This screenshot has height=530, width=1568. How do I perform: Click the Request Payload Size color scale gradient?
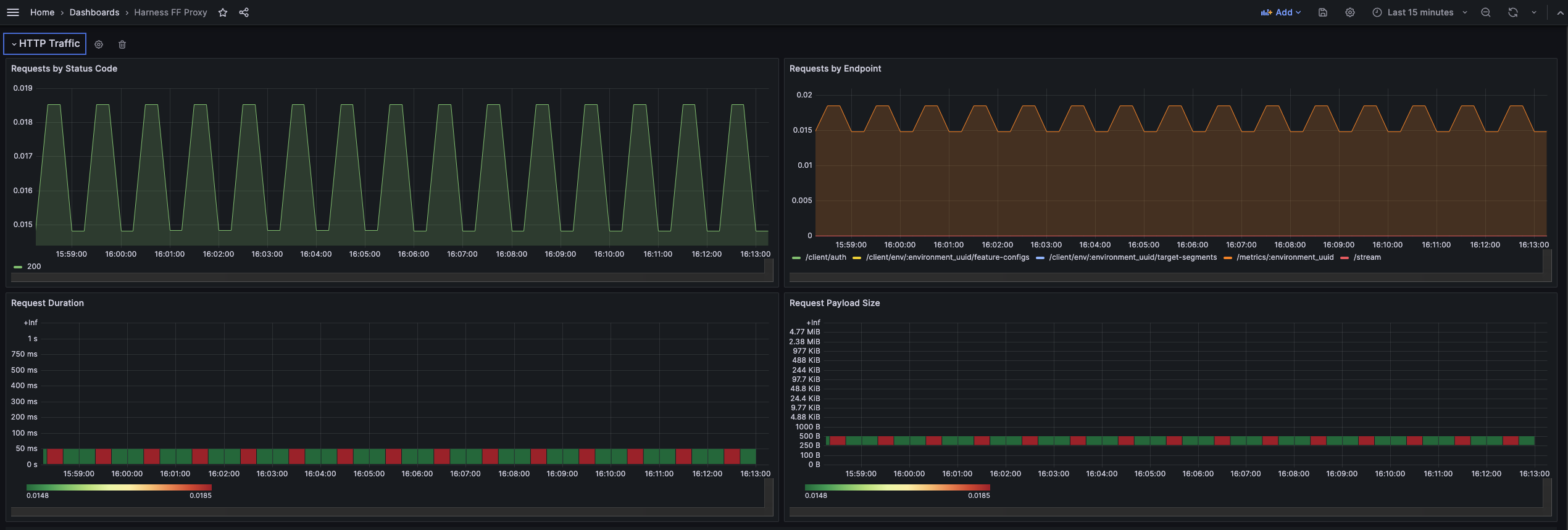[898, 487]
